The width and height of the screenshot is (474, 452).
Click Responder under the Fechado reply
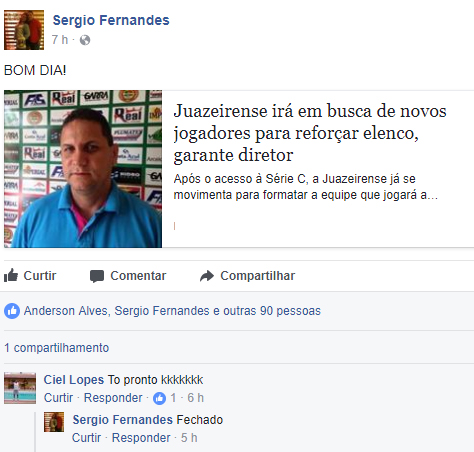(141, 438)
